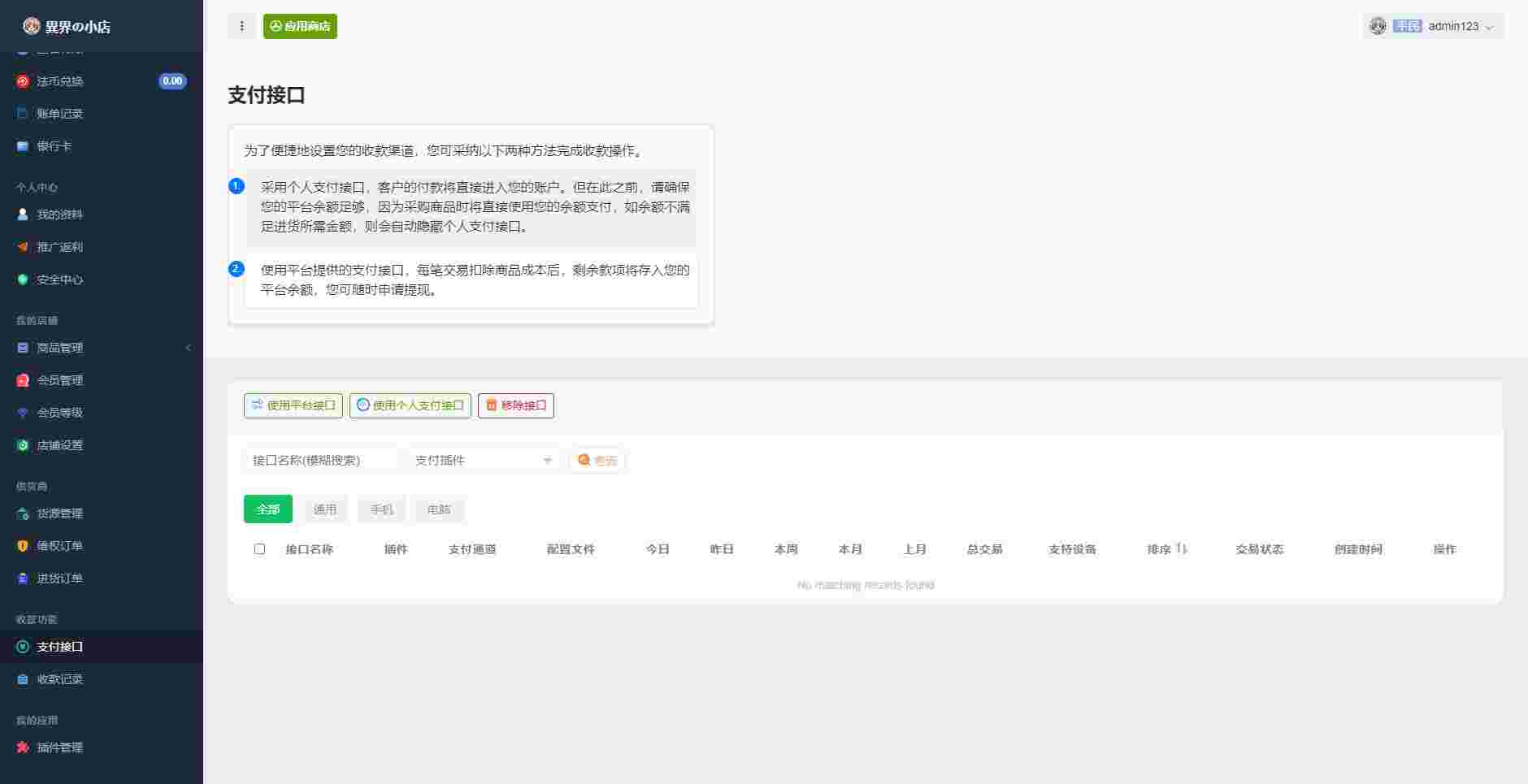
Task: Expand the admin123 account dropdown arrow
Action: click(x=1490, y=27)
